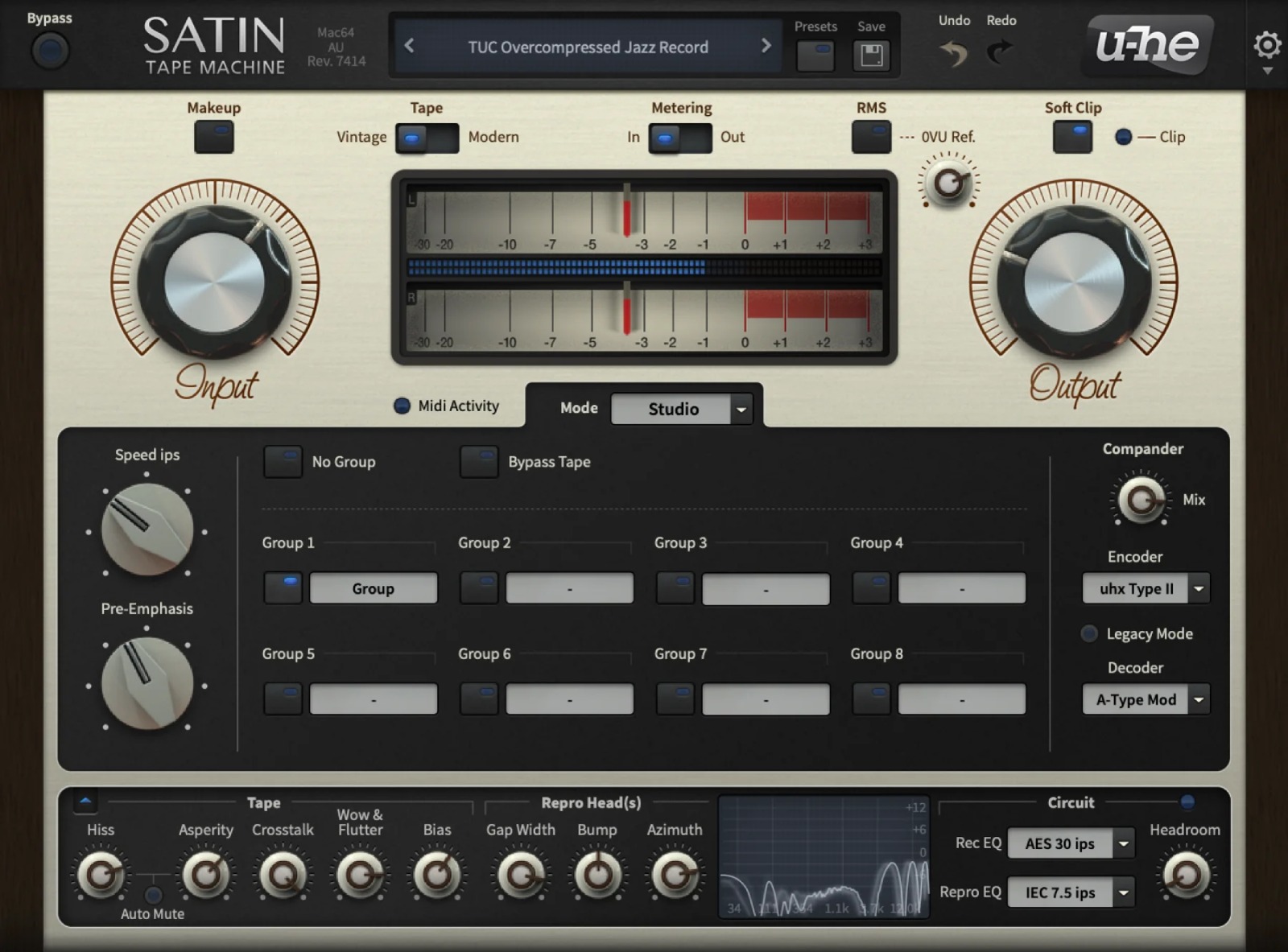Open the Mode dropdown showing Studio
The height and width of the screenshot is (952, 1288).
click(681, 409)
